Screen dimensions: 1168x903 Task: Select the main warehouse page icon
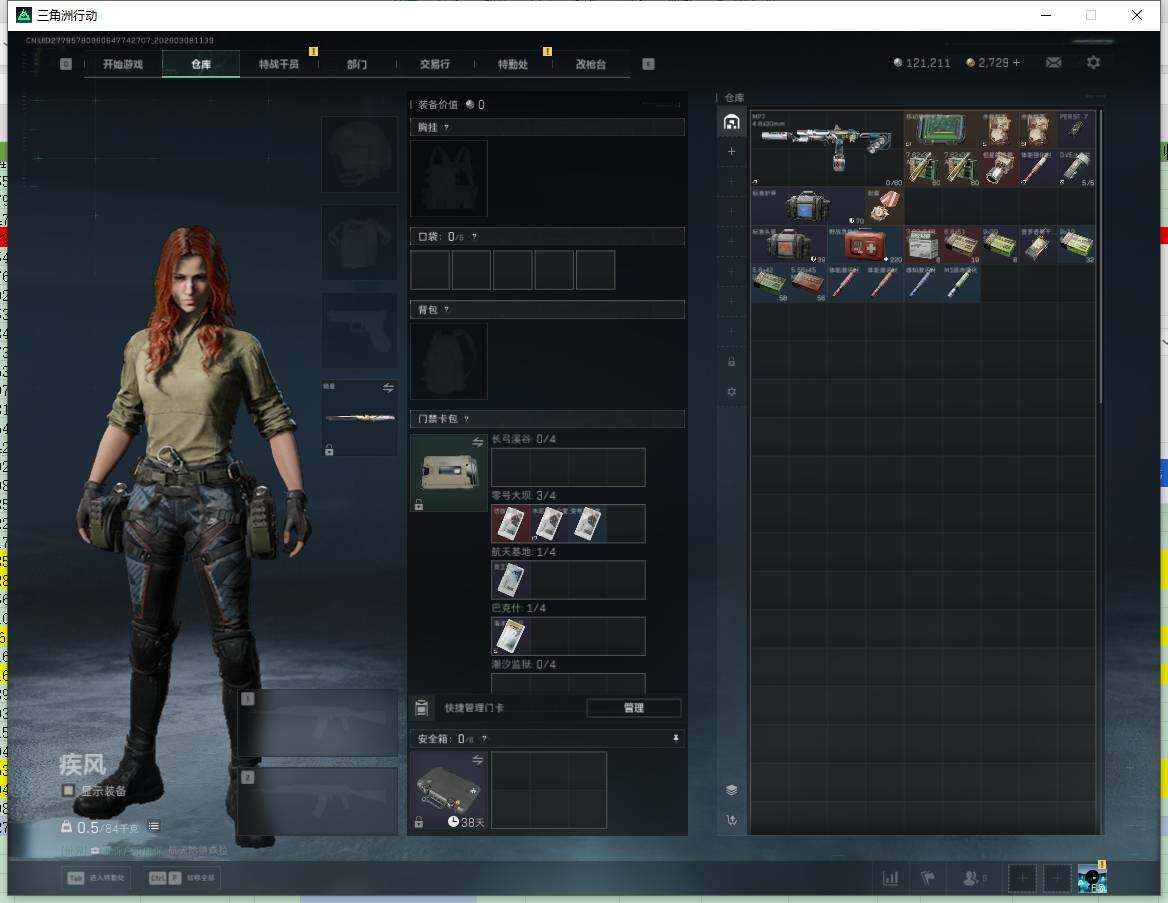731,122
